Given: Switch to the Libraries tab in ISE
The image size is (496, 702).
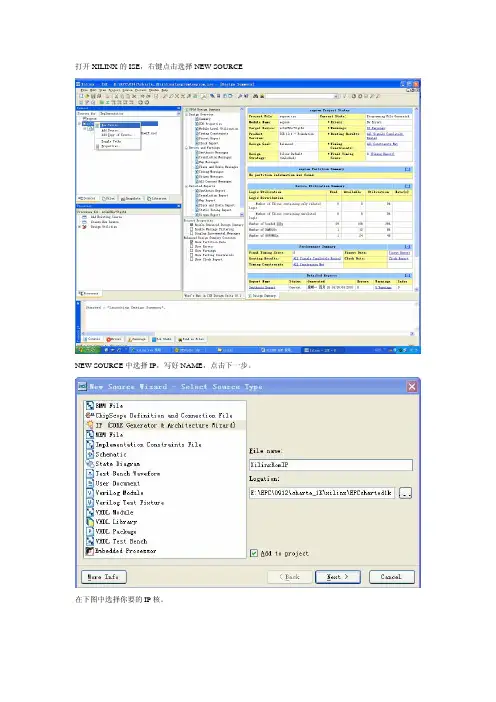Looking at the screenshot, I should [157, 198].
